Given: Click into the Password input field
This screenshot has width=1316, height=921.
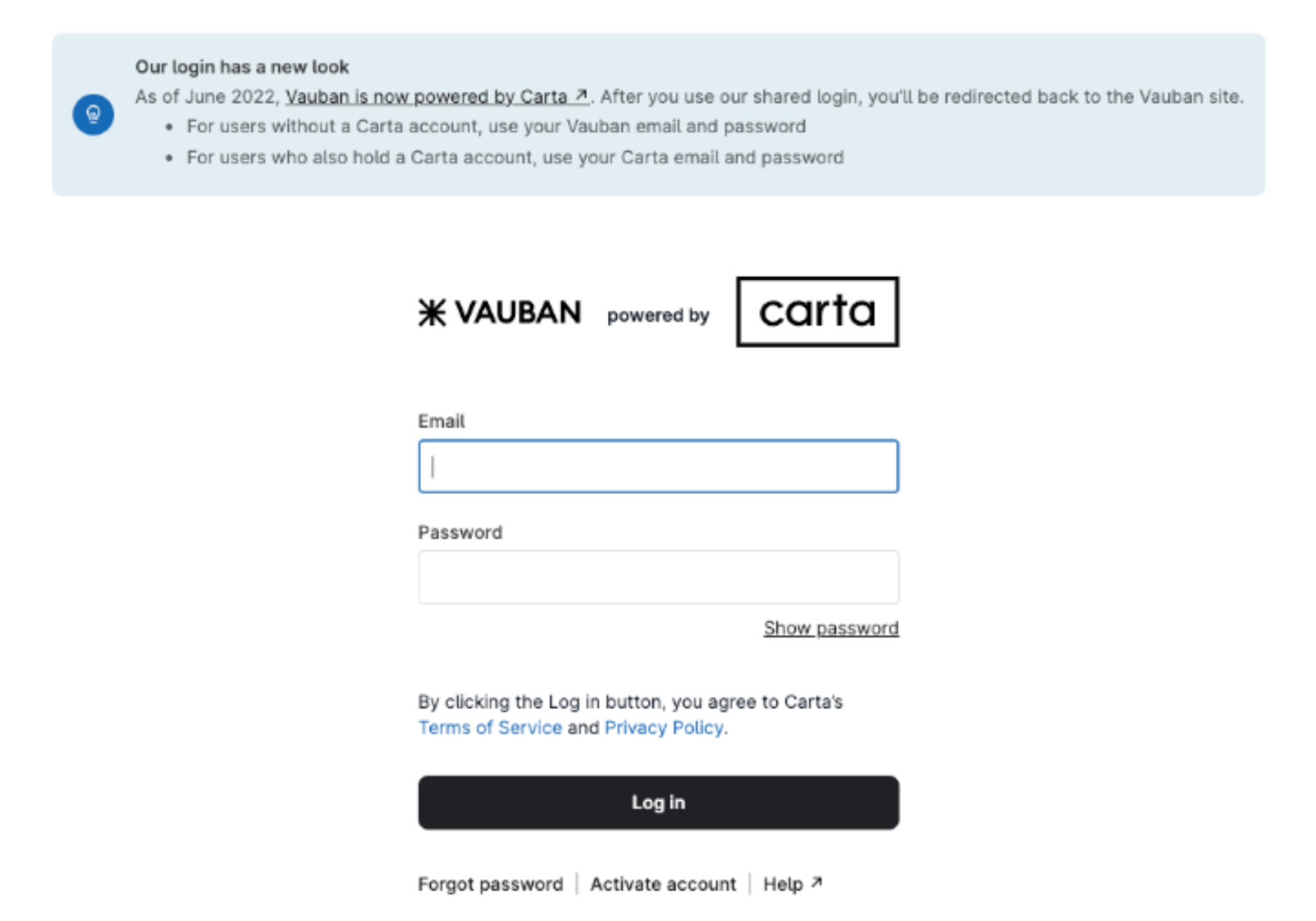Looking at the screenshot, I should pos(658,577).
